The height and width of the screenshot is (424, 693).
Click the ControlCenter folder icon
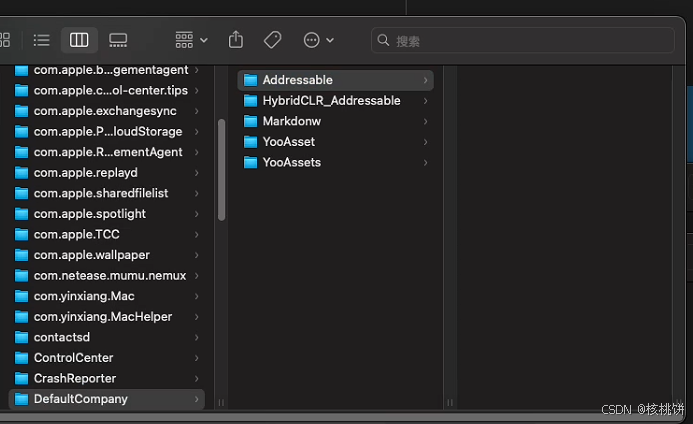coord(22,358)
